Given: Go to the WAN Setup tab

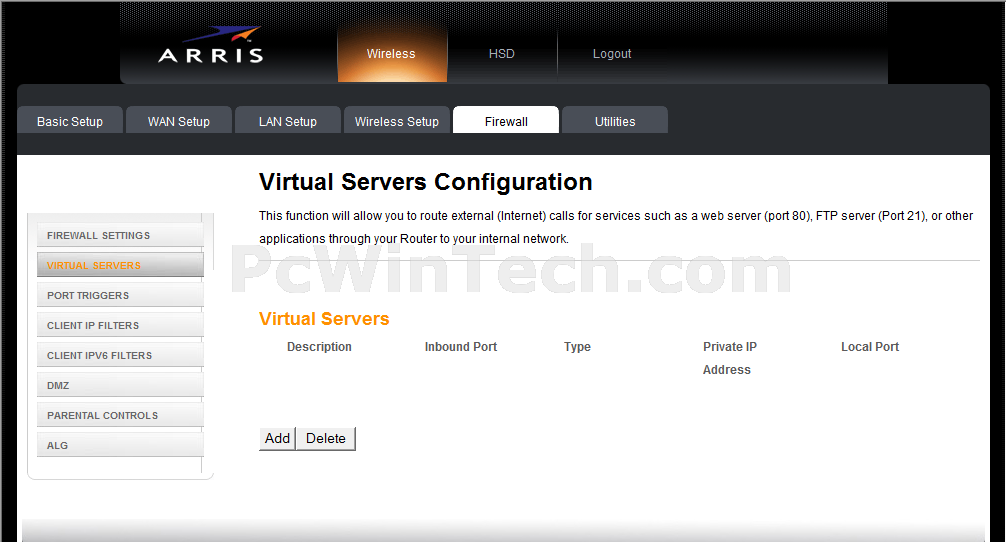Looking at the screenshot, I should click(x=179, y=121).
